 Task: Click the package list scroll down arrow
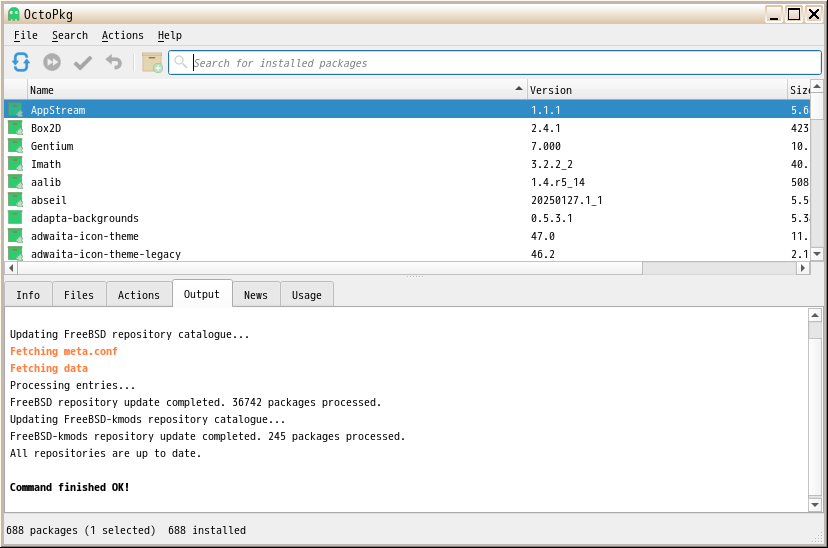pos(817,254)
